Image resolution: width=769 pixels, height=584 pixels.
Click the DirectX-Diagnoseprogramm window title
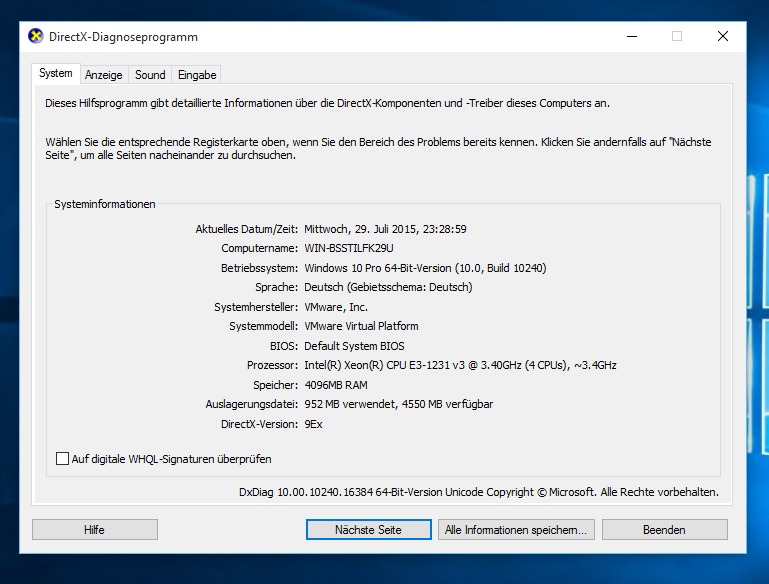pyautogui.click(x=123, y=37)
